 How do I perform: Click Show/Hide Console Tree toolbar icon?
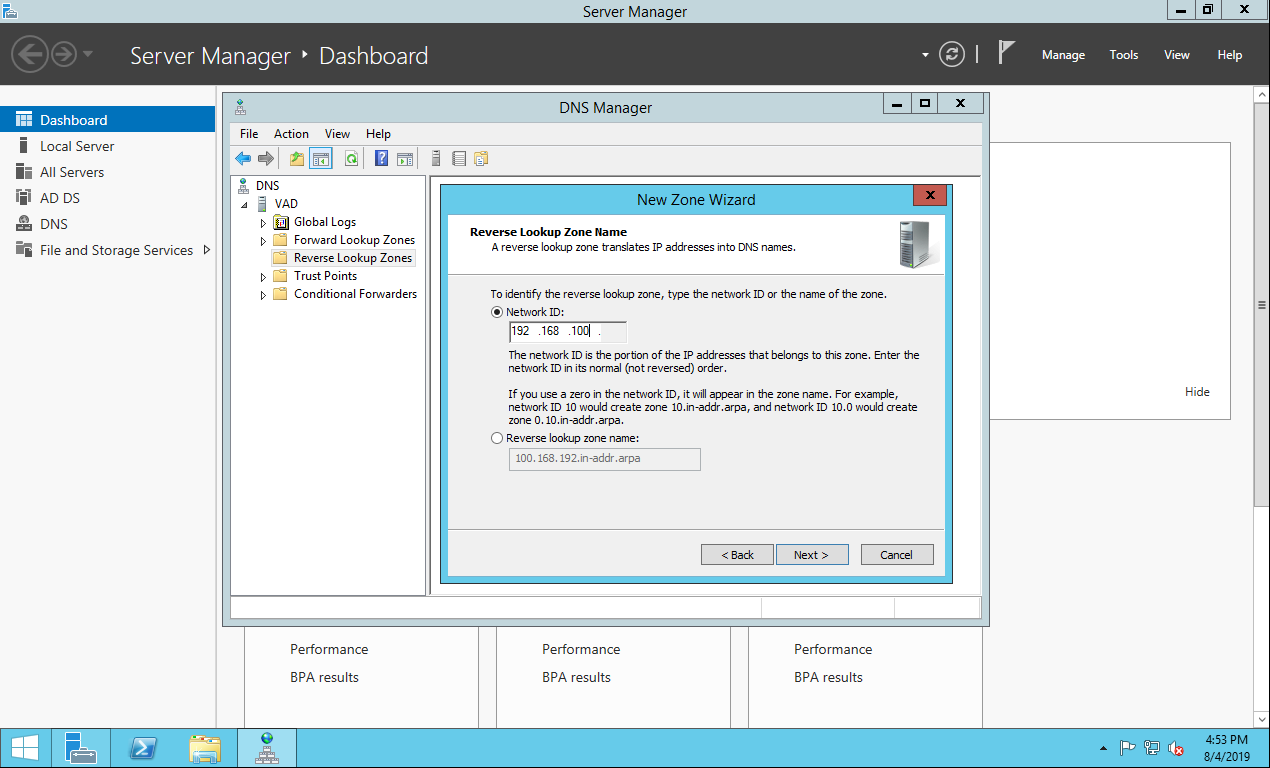click(x=321, y=158)
